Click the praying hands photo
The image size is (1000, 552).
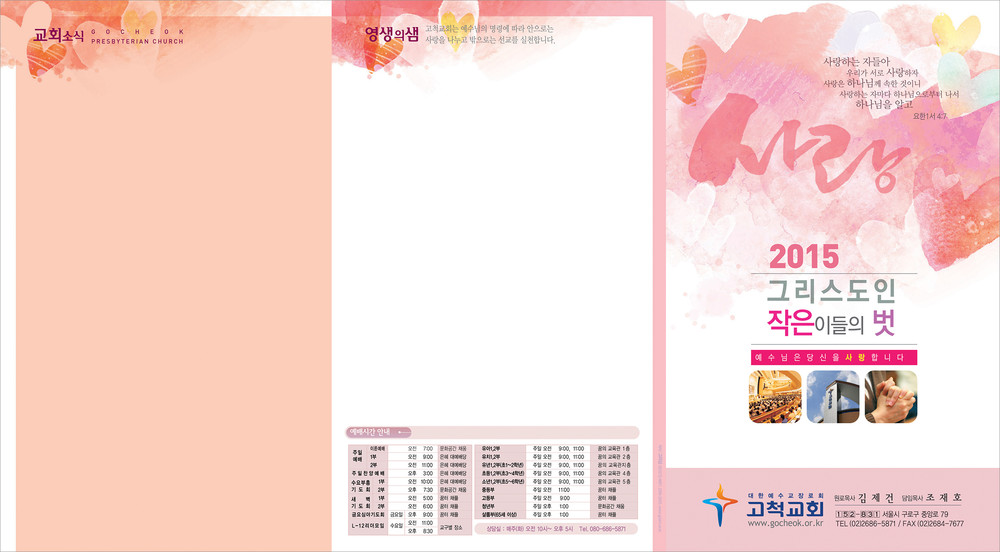[x=890, y=396]
